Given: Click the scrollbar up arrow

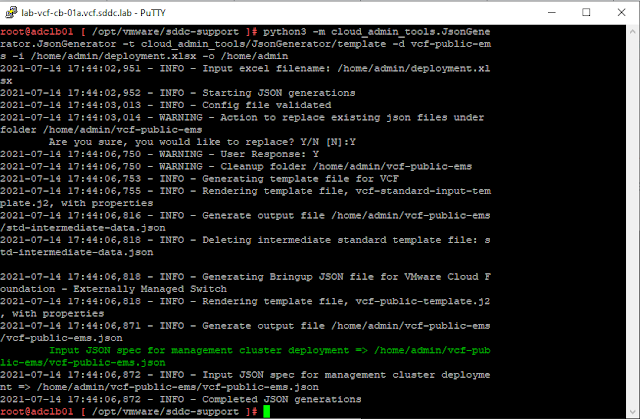Looking at the screenshot, I should [x=633, y=31].
